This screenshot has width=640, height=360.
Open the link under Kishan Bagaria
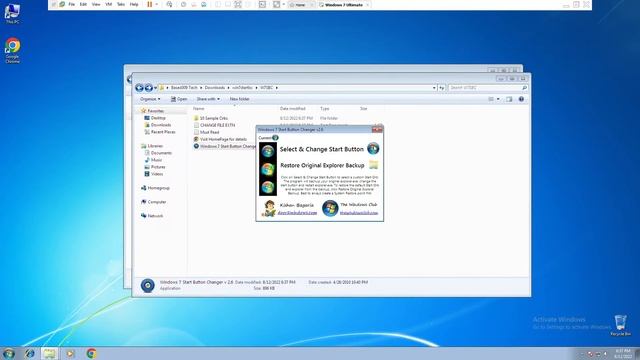297,213
